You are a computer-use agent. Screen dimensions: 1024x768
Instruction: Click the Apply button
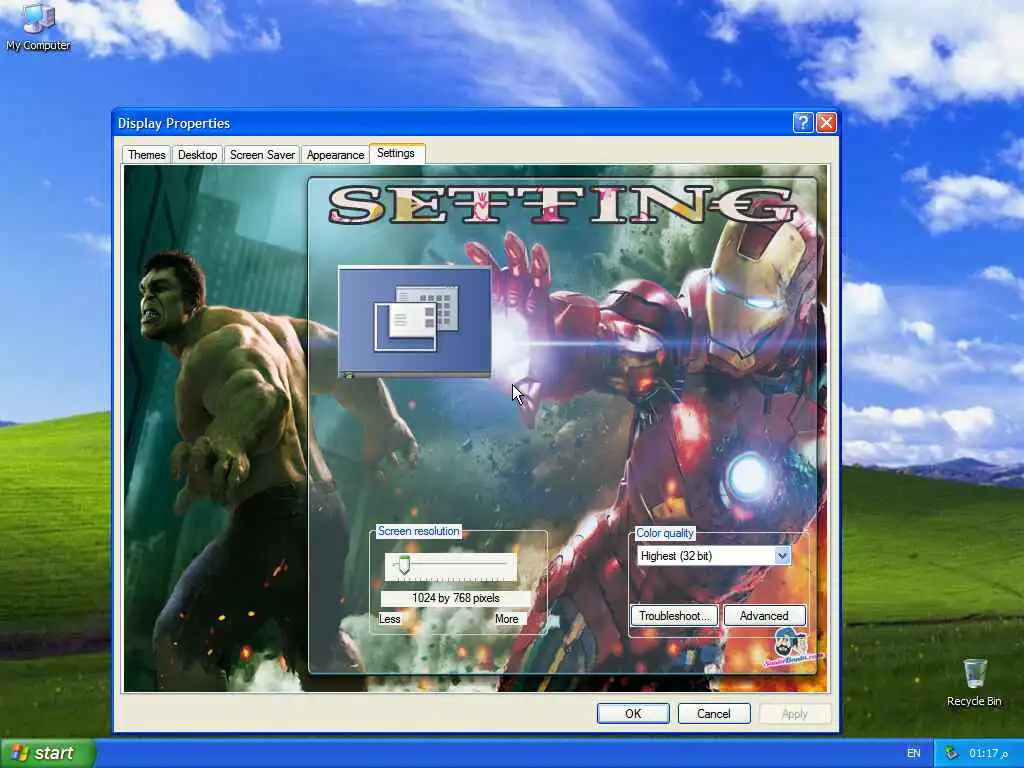point(795,714)
